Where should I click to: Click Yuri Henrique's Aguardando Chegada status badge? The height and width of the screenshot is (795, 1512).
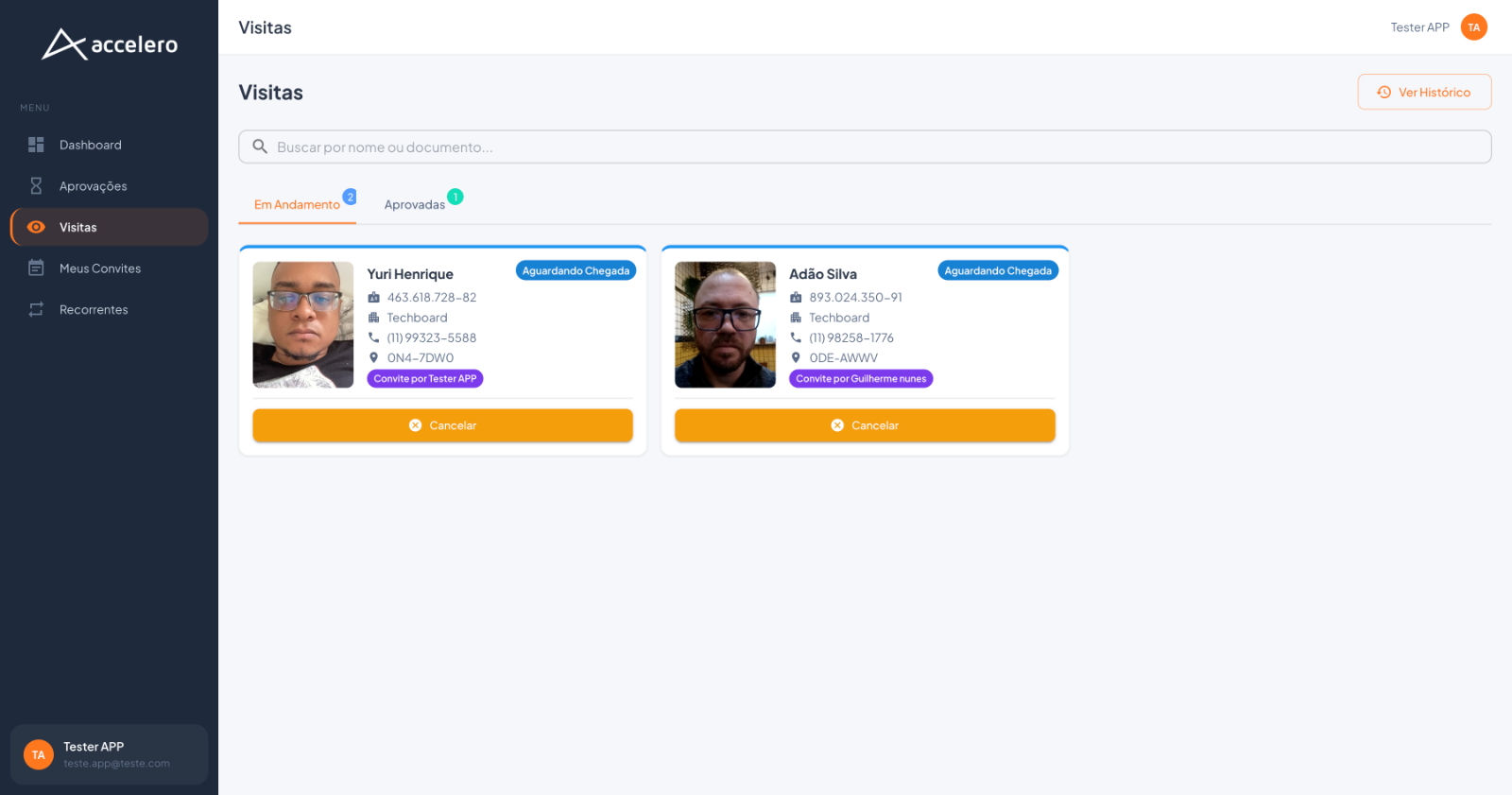(576, 270)
